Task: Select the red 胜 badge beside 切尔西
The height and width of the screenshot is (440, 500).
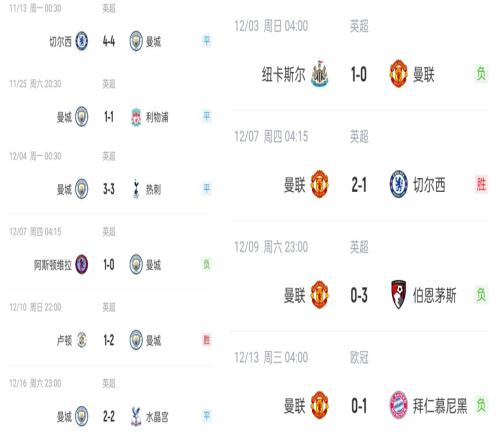Action: pos(481,184)
